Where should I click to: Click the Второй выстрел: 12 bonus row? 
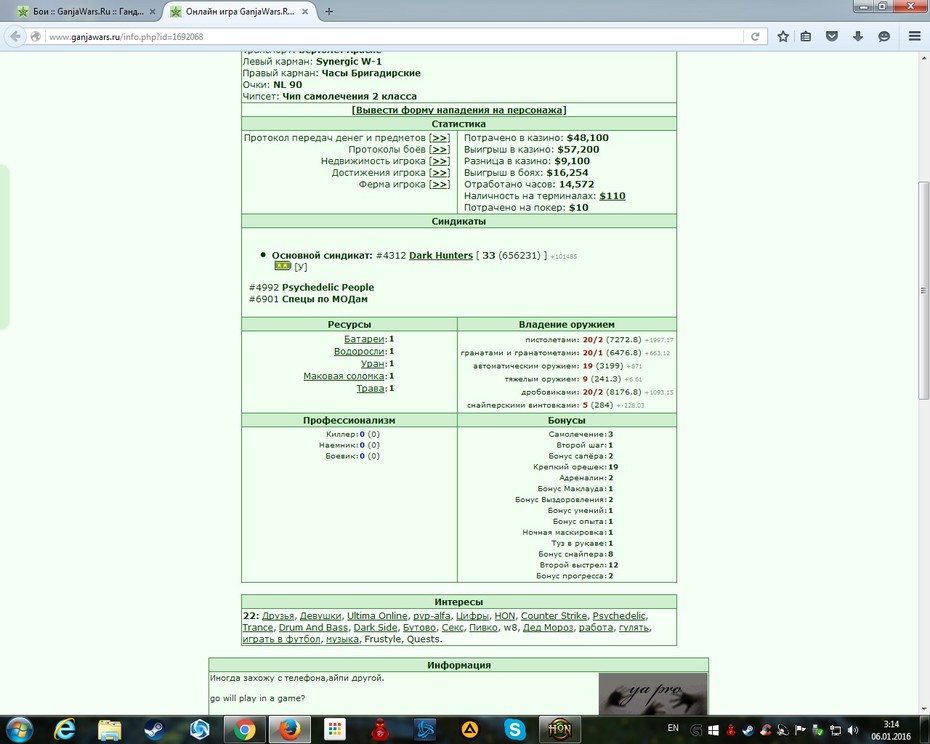click(579, 565)
